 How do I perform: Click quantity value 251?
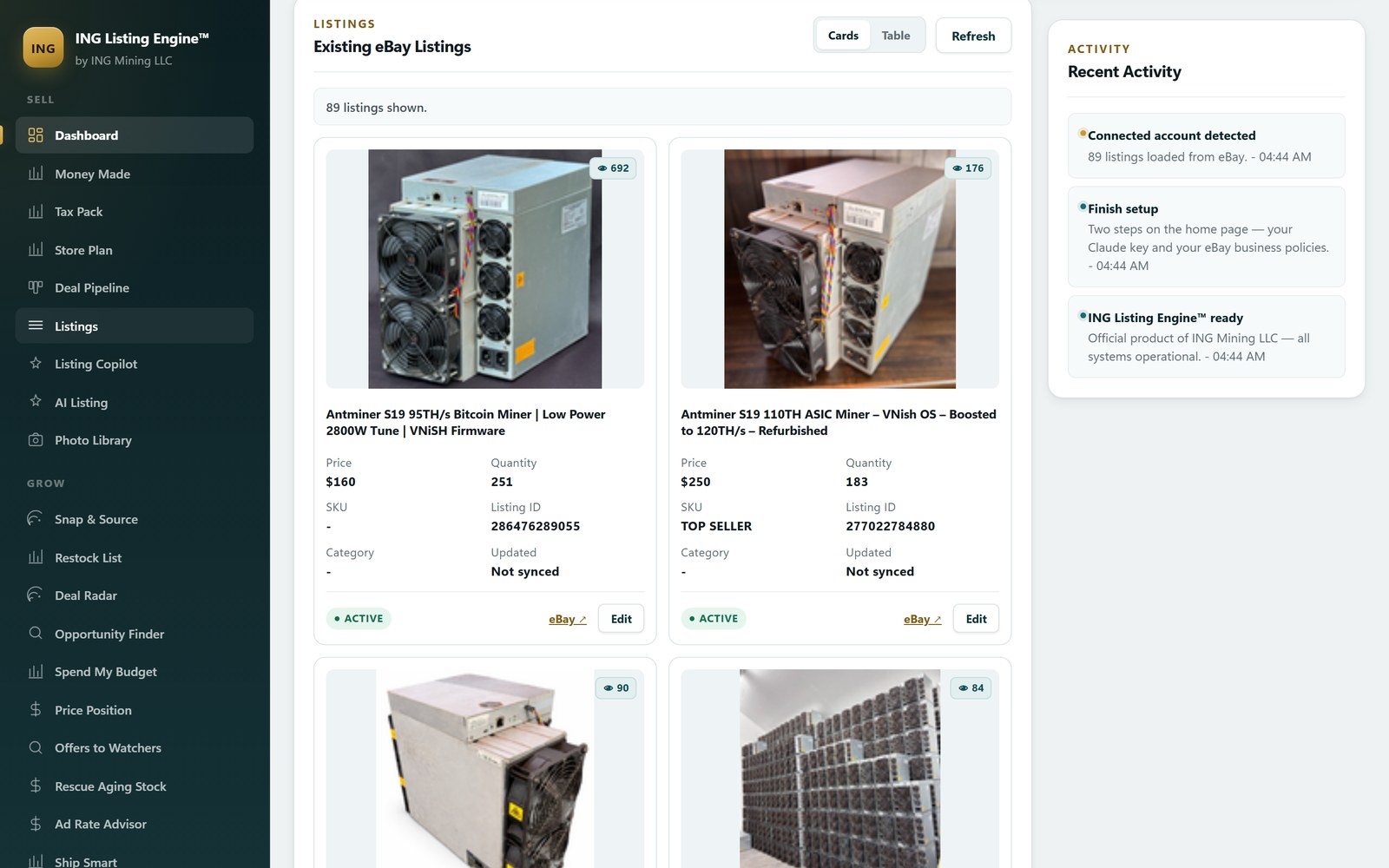tap(502, 482)
